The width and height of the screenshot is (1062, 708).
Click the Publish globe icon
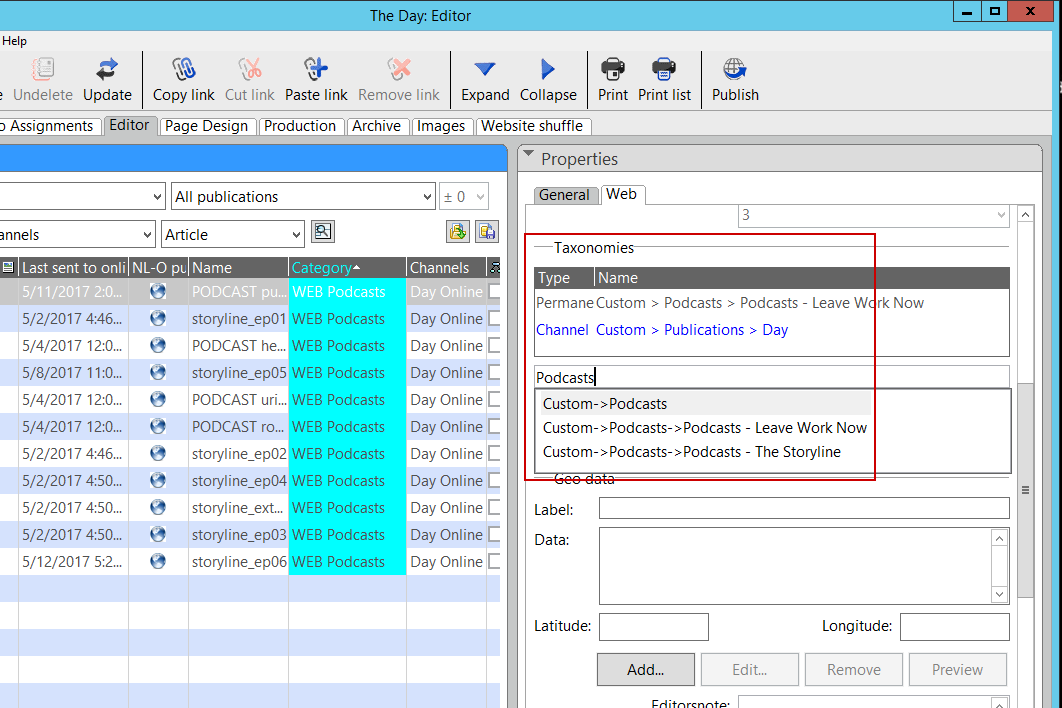click(x=735, y=69)
